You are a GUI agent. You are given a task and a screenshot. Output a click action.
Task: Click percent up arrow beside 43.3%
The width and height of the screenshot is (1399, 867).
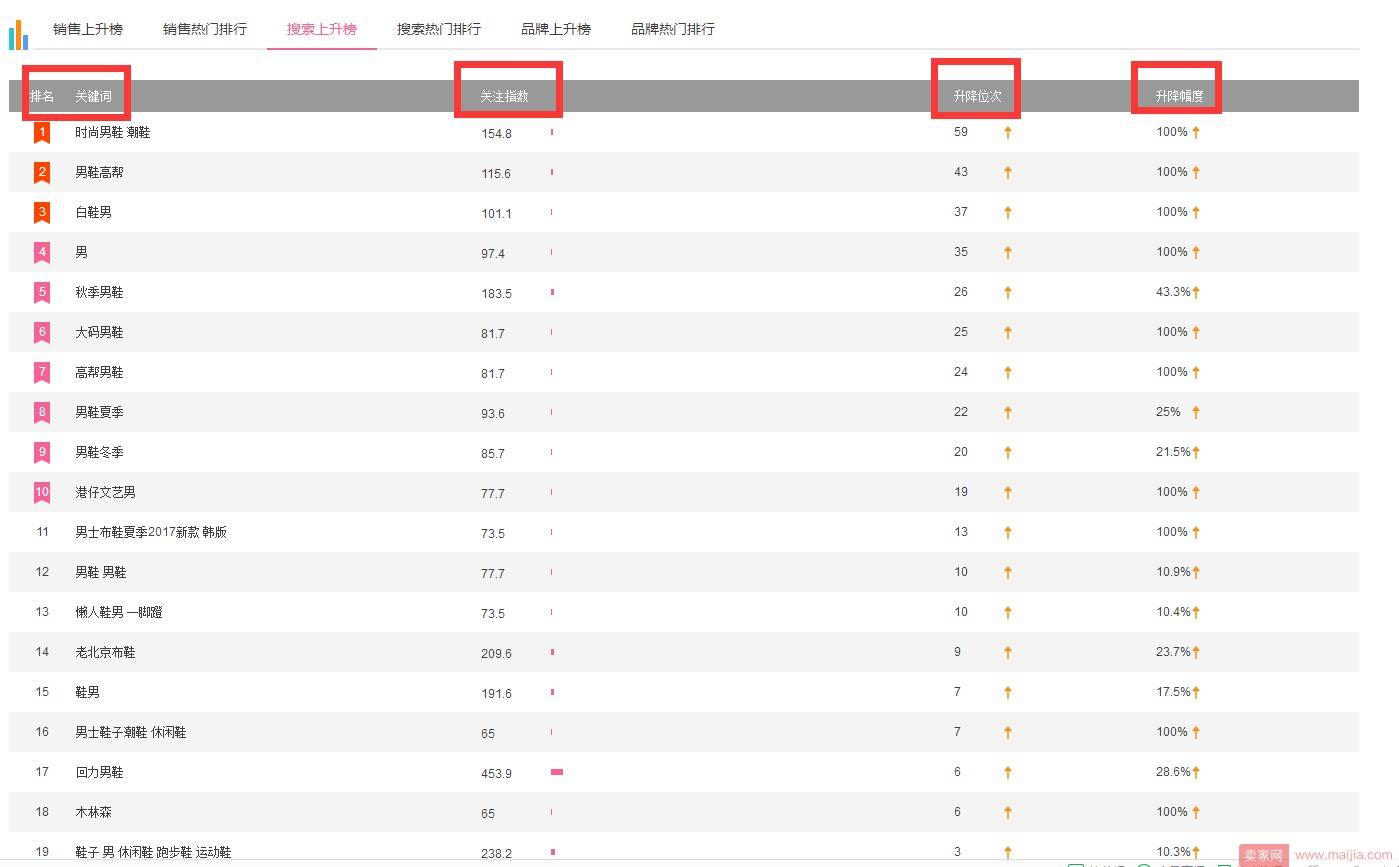(1196, 292)
